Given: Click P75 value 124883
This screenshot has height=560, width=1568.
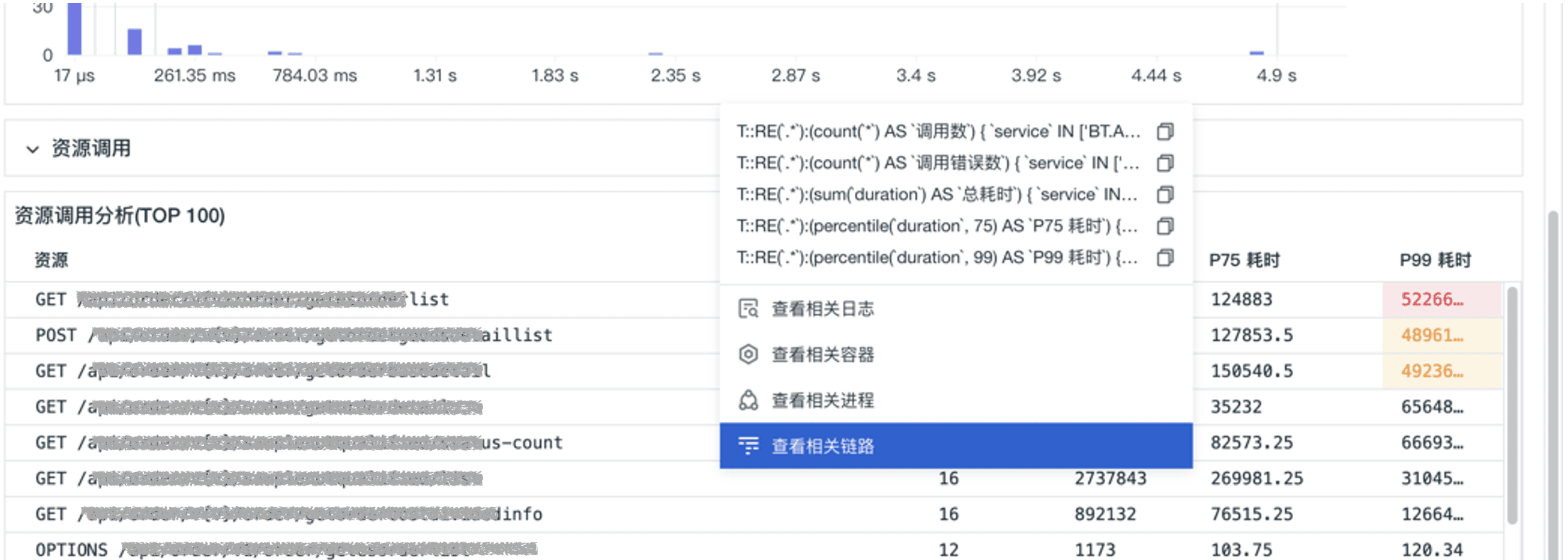Looking at the screenshot, I should (1241, 299).
